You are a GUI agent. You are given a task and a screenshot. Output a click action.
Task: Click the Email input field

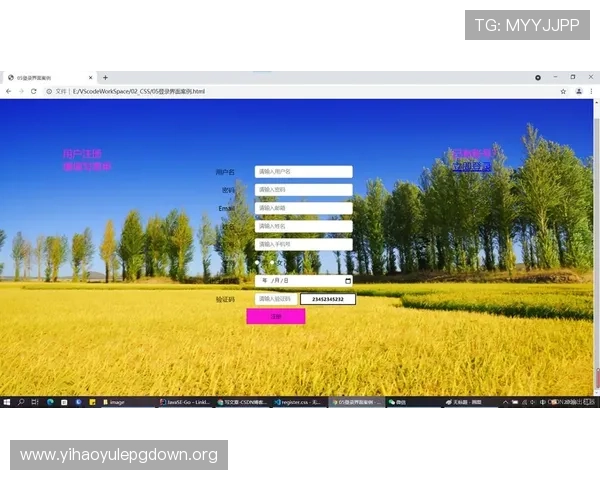[303, 208]
